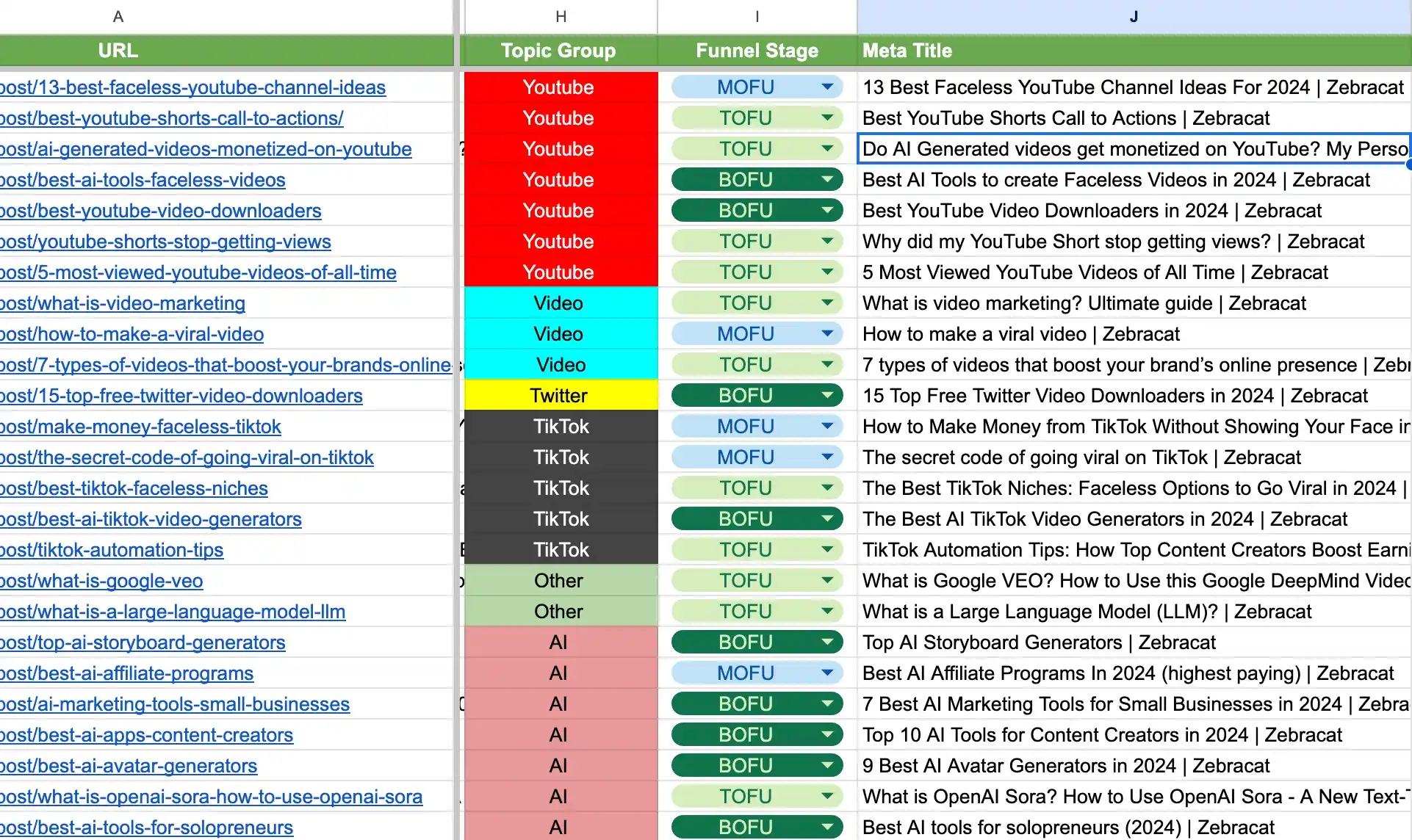Open the TOFU dropdown on the OpenAI Sora row
Viewport: 1412px width, 840px height.
(x=827, y=796)
